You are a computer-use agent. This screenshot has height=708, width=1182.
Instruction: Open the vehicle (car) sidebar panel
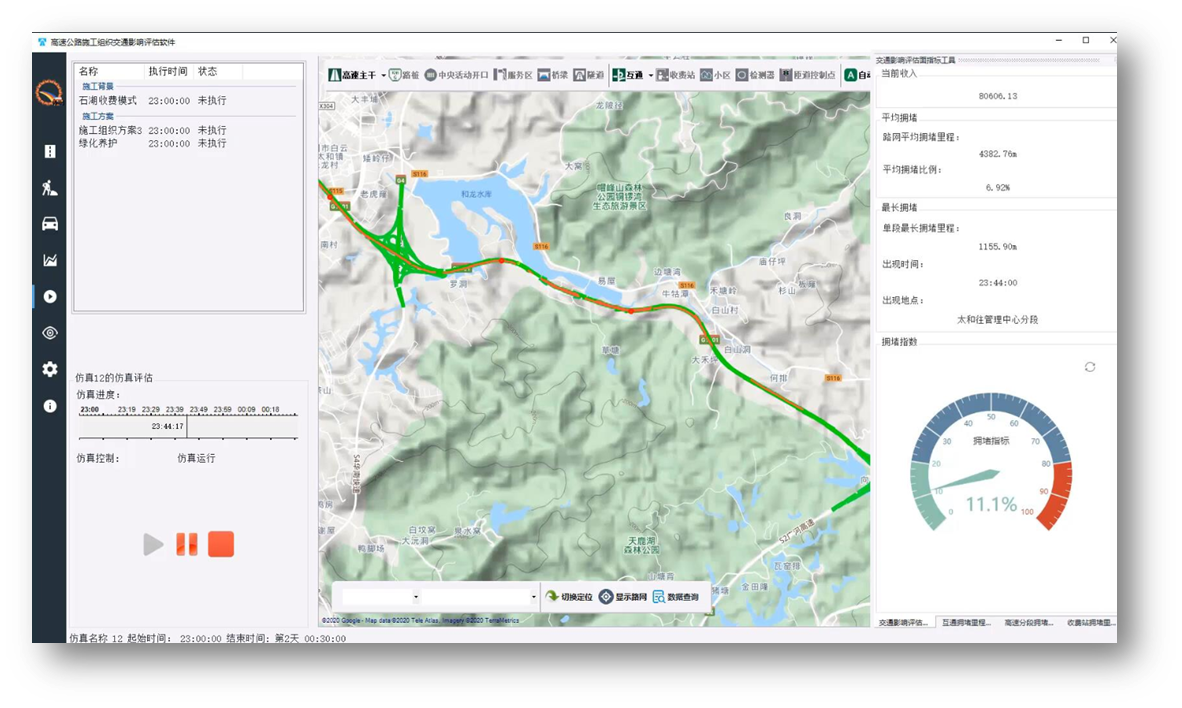[x=49, y=223]
